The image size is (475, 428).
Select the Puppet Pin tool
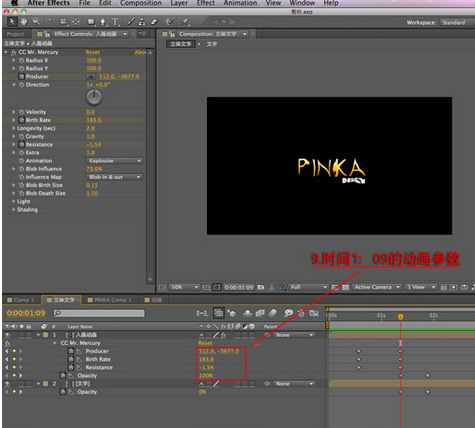(186, 22)
